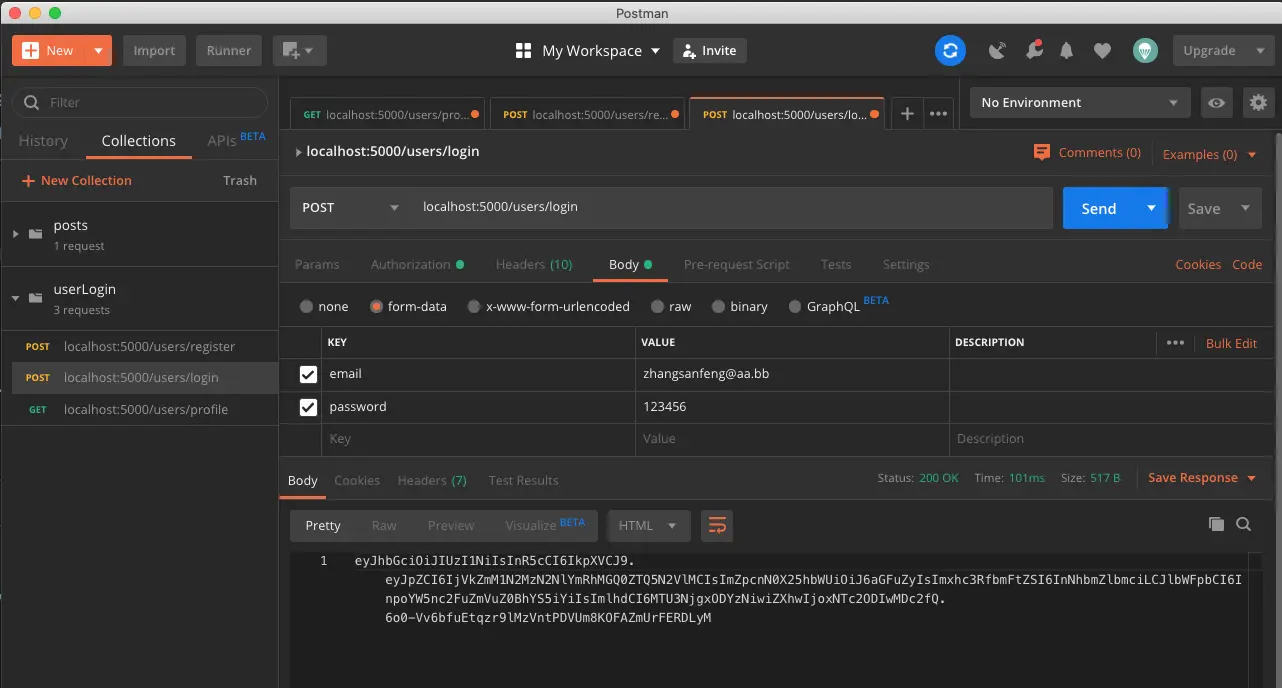Open the Authorization request tab
Screen dimensions: 1282x688
[x=417, y=264]
